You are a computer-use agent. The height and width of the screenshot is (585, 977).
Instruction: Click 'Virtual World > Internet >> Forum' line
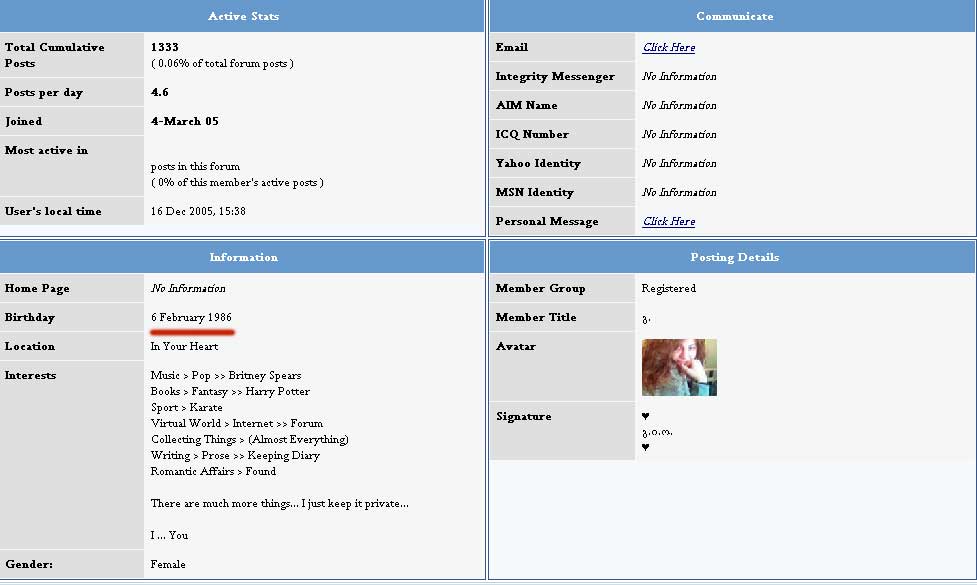(x=237, y=423)
